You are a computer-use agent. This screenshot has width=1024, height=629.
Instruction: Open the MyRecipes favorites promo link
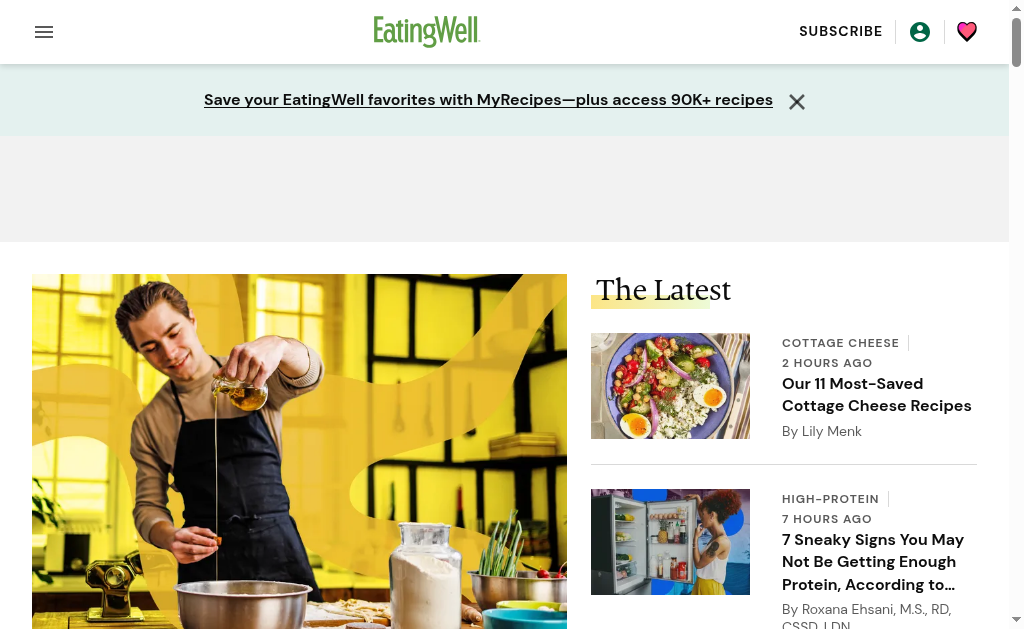[x=488, y=100]
